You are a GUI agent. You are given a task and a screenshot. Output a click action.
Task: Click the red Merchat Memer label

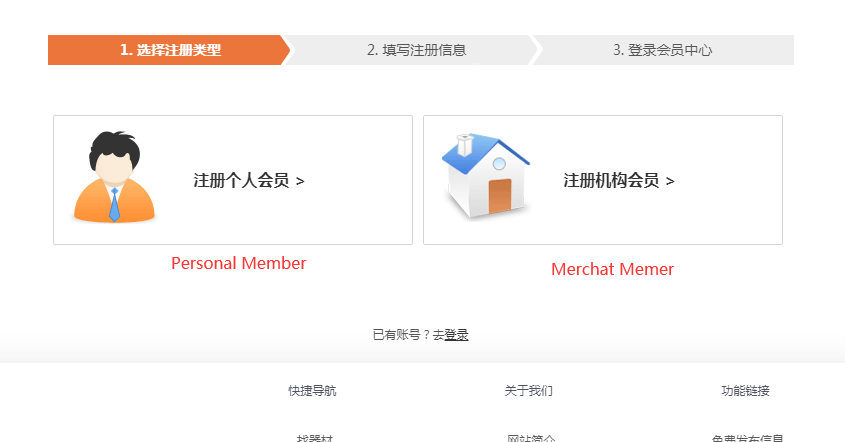tap(612, 269)
